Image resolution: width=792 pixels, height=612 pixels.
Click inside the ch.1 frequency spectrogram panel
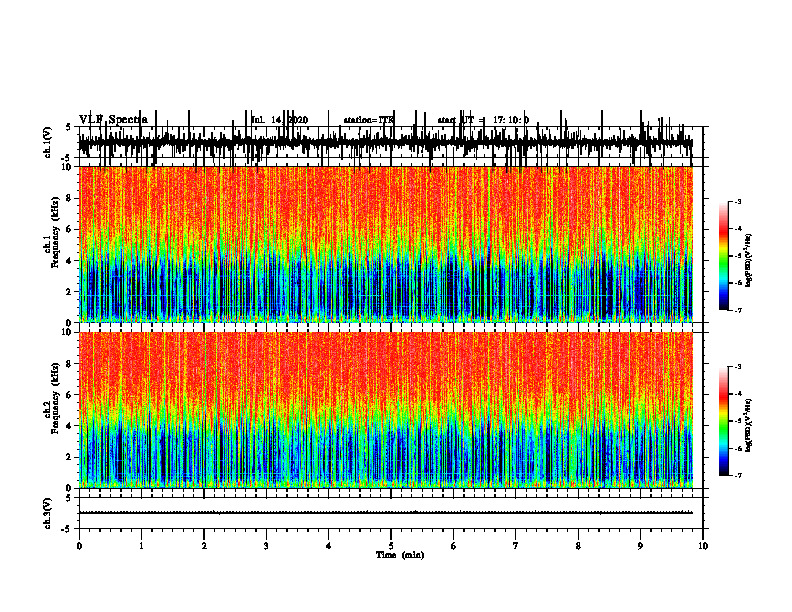385,244
